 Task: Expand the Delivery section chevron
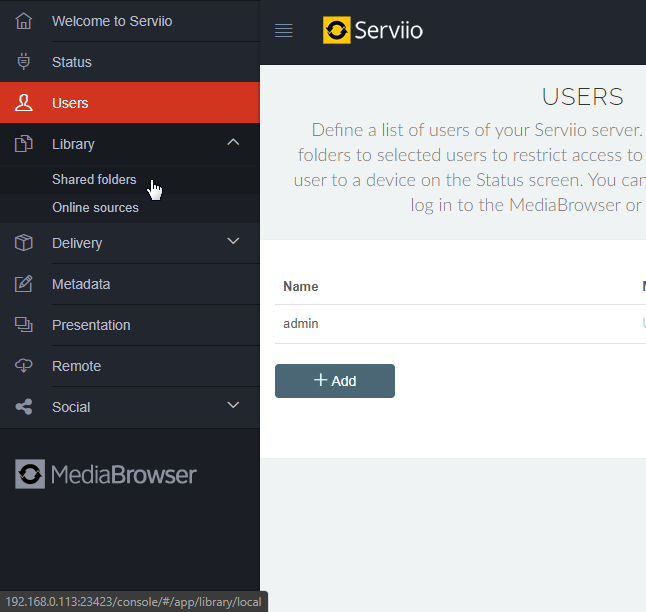click(x=233, y=241)
